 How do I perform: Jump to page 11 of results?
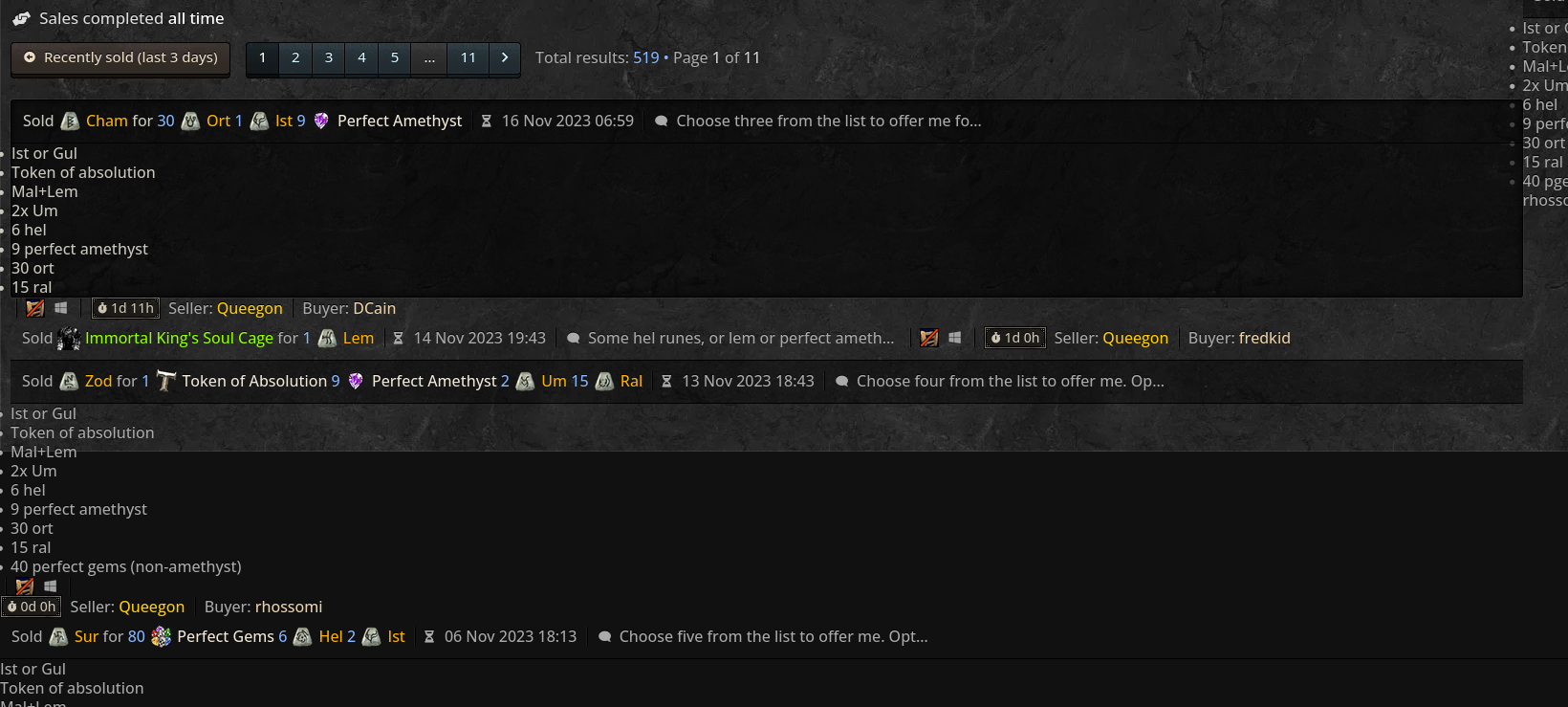tap(468, 58)
